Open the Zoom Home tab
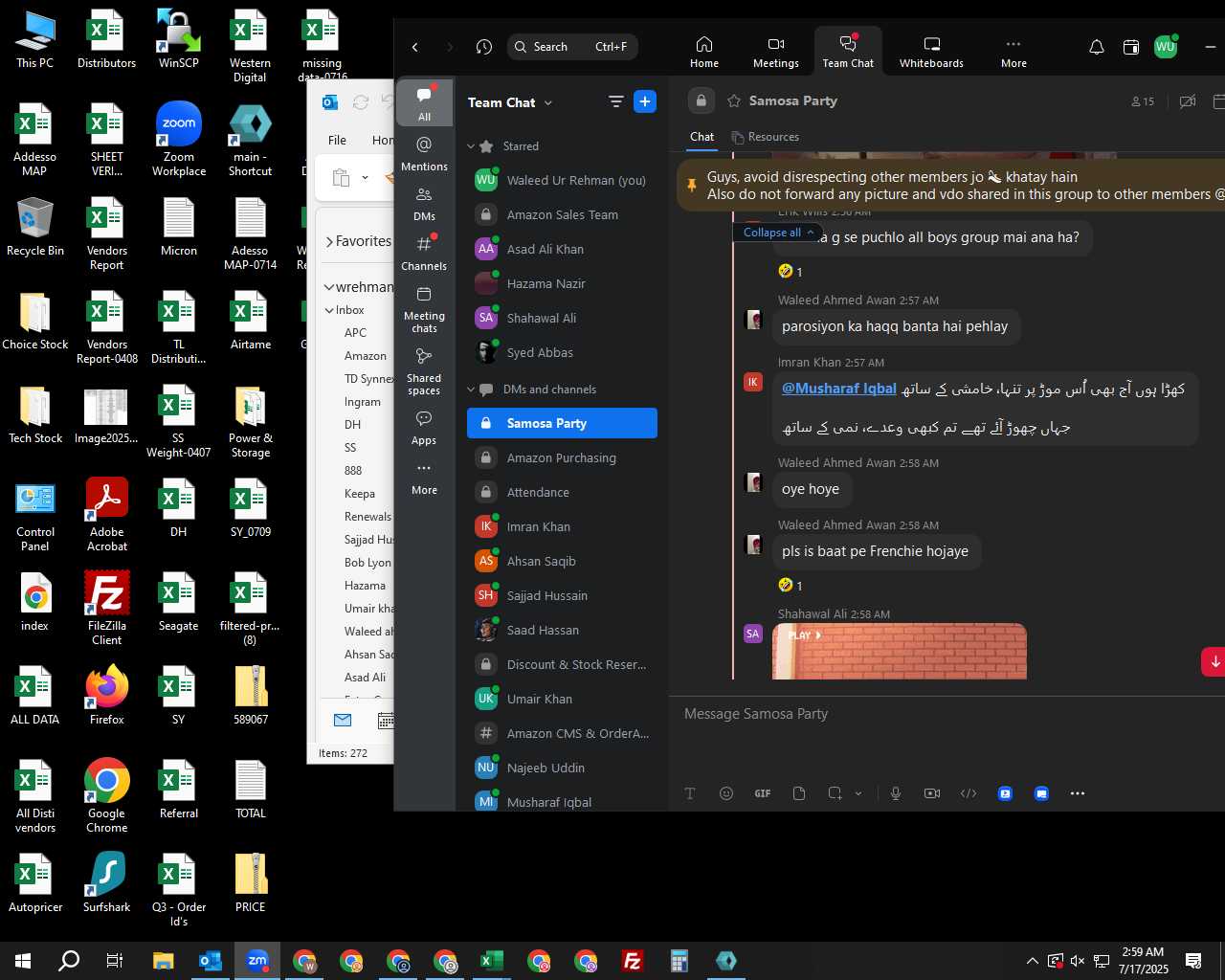 tap(704, 52)
